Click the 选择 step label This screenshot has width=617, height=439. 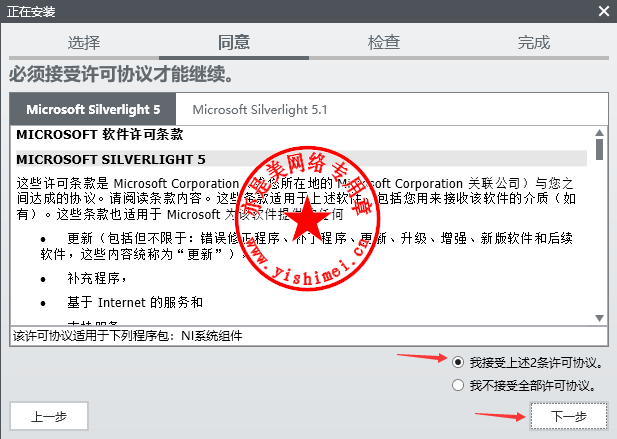[x=84, y=42]
